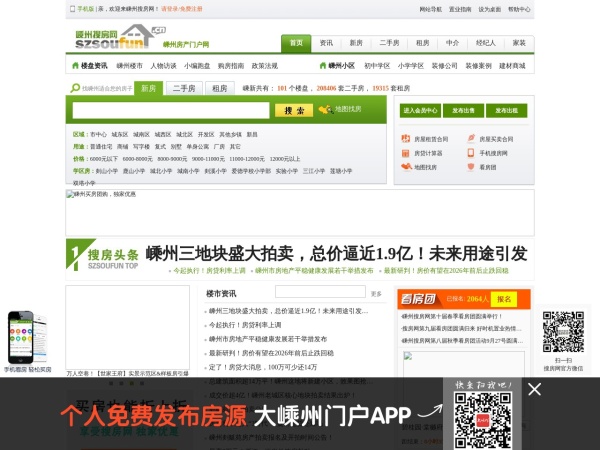
Task: Filter by price 12000元以上
Action: tap(285, 159)
